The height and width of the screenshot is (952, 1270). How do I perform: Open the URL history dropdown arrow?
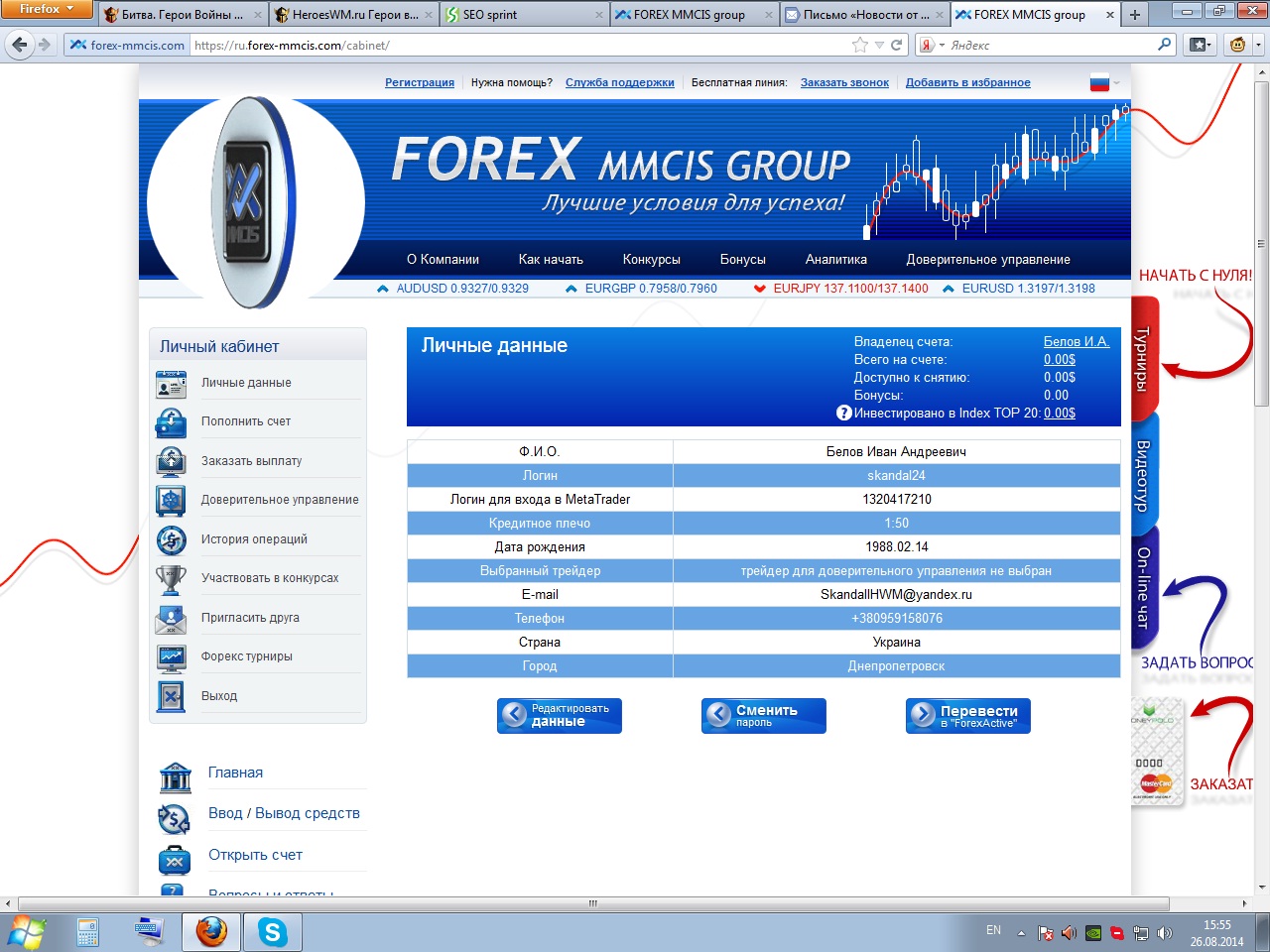pyautogui.click(x=879, y=45)
